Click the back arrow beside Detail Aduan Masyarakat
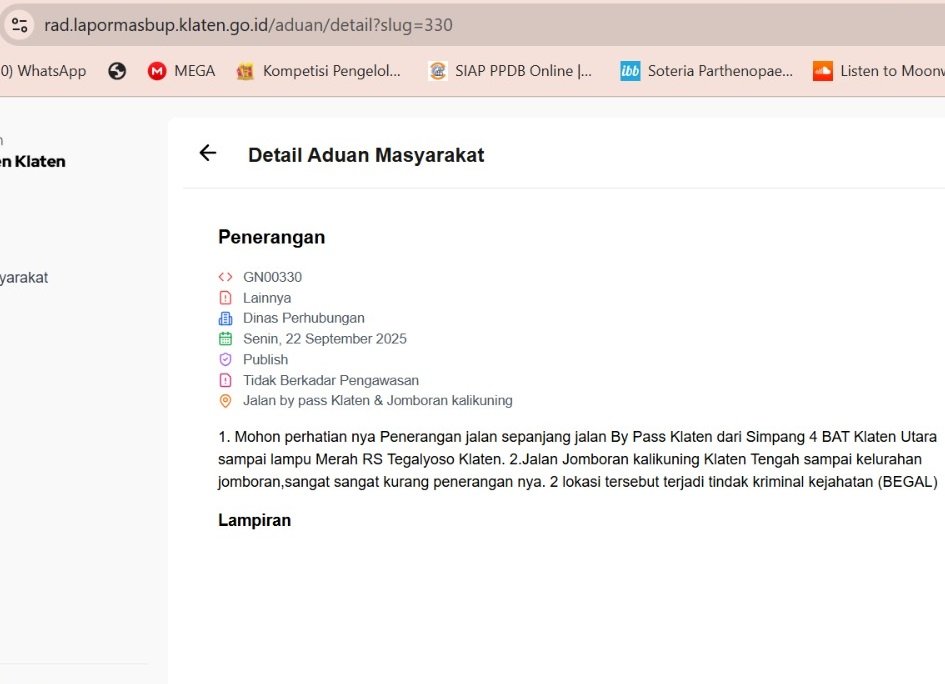The image size is (945, 684). [x=207, y=153]
